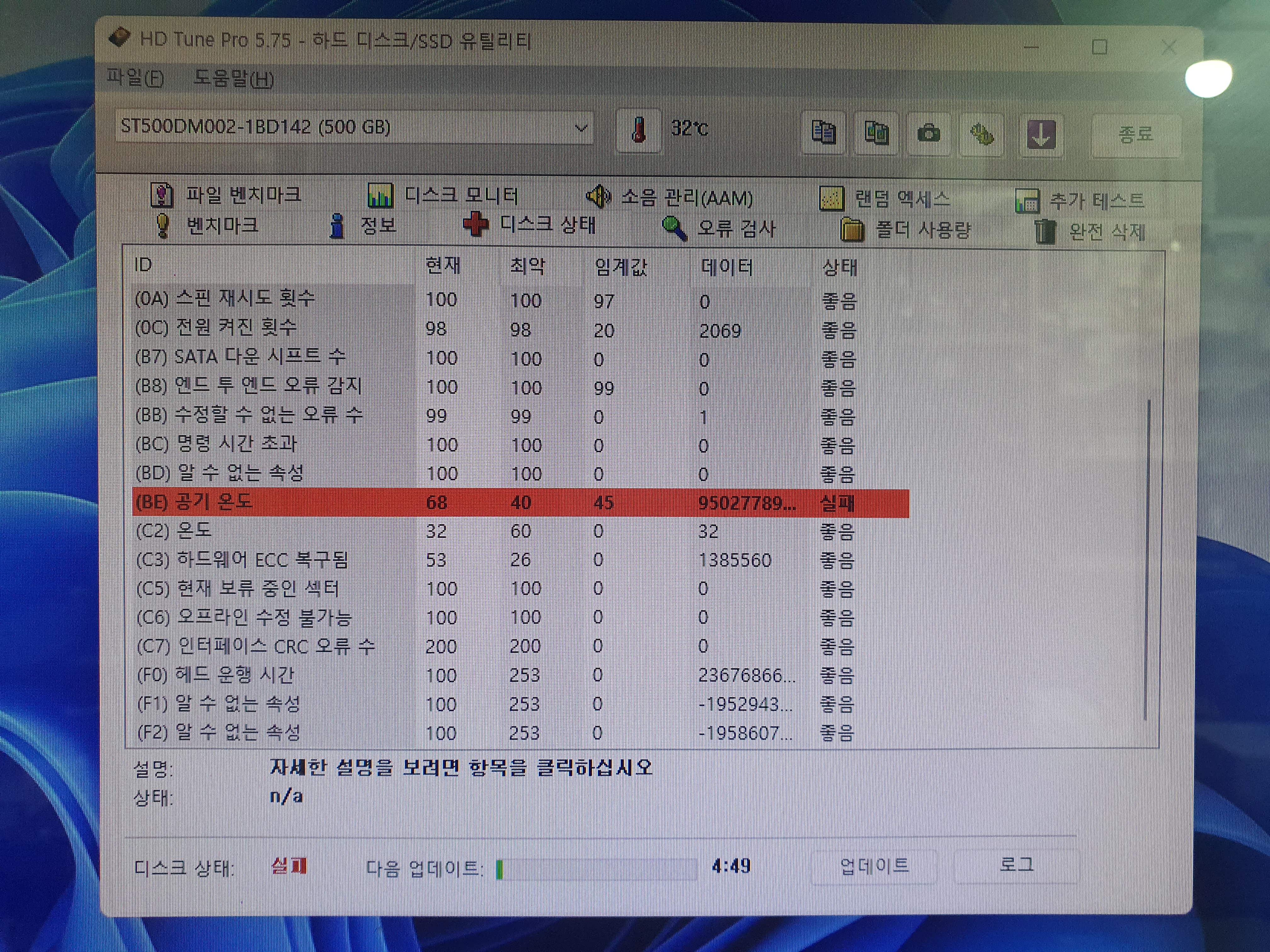The image size is (1270, 952).
Task: Click the 정보 blue info icon
Action: point(338,225)
